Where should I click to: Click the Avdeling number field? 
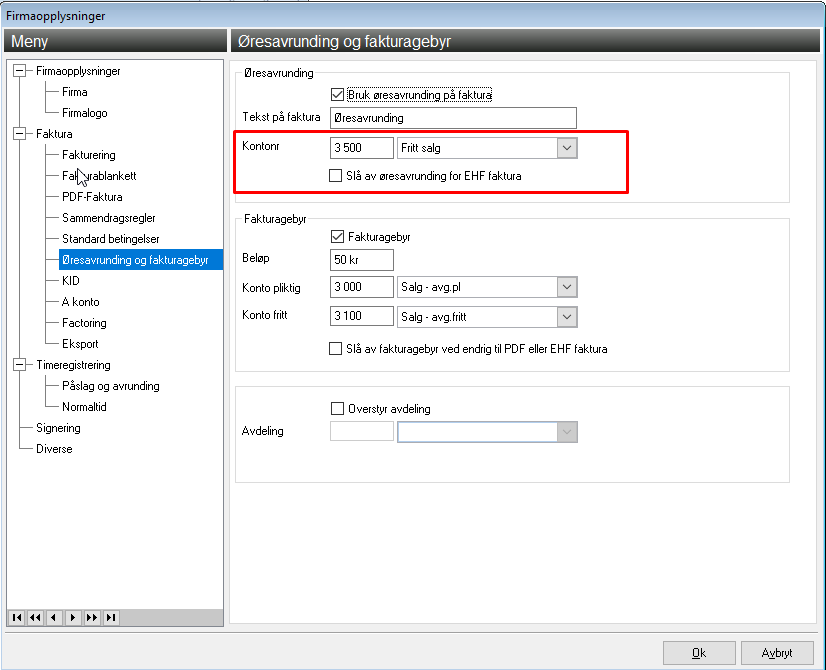pyautogui.click(x=361, y=431)
